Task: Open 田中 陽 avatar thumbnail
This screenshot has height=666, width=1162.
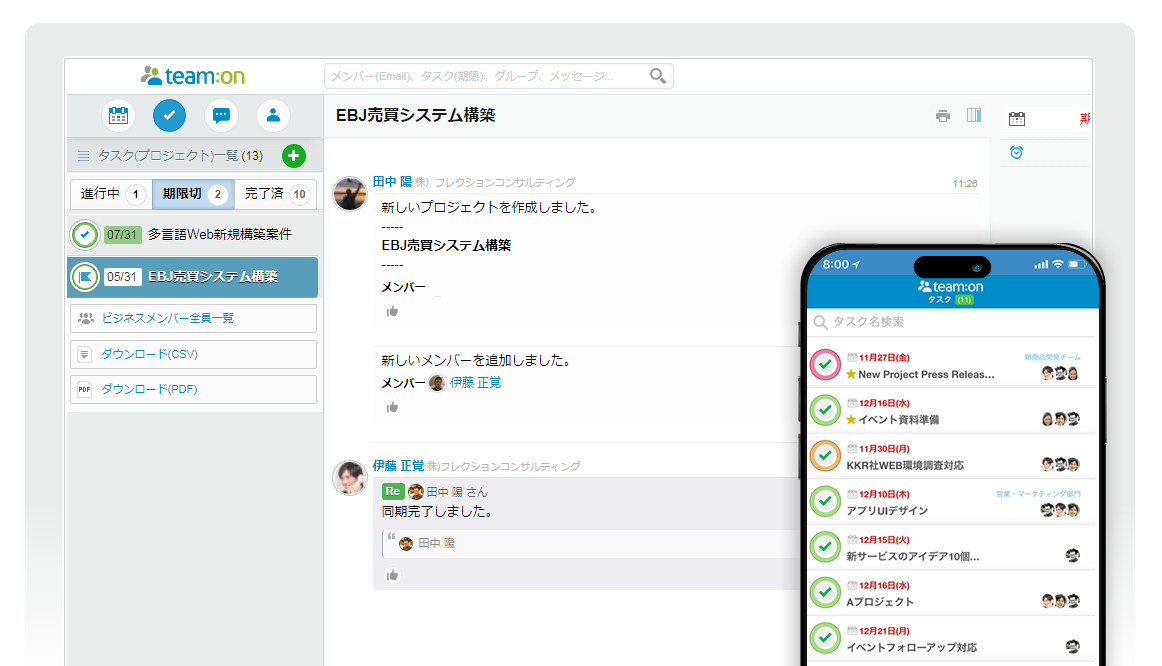Action: tap(350, 194)
